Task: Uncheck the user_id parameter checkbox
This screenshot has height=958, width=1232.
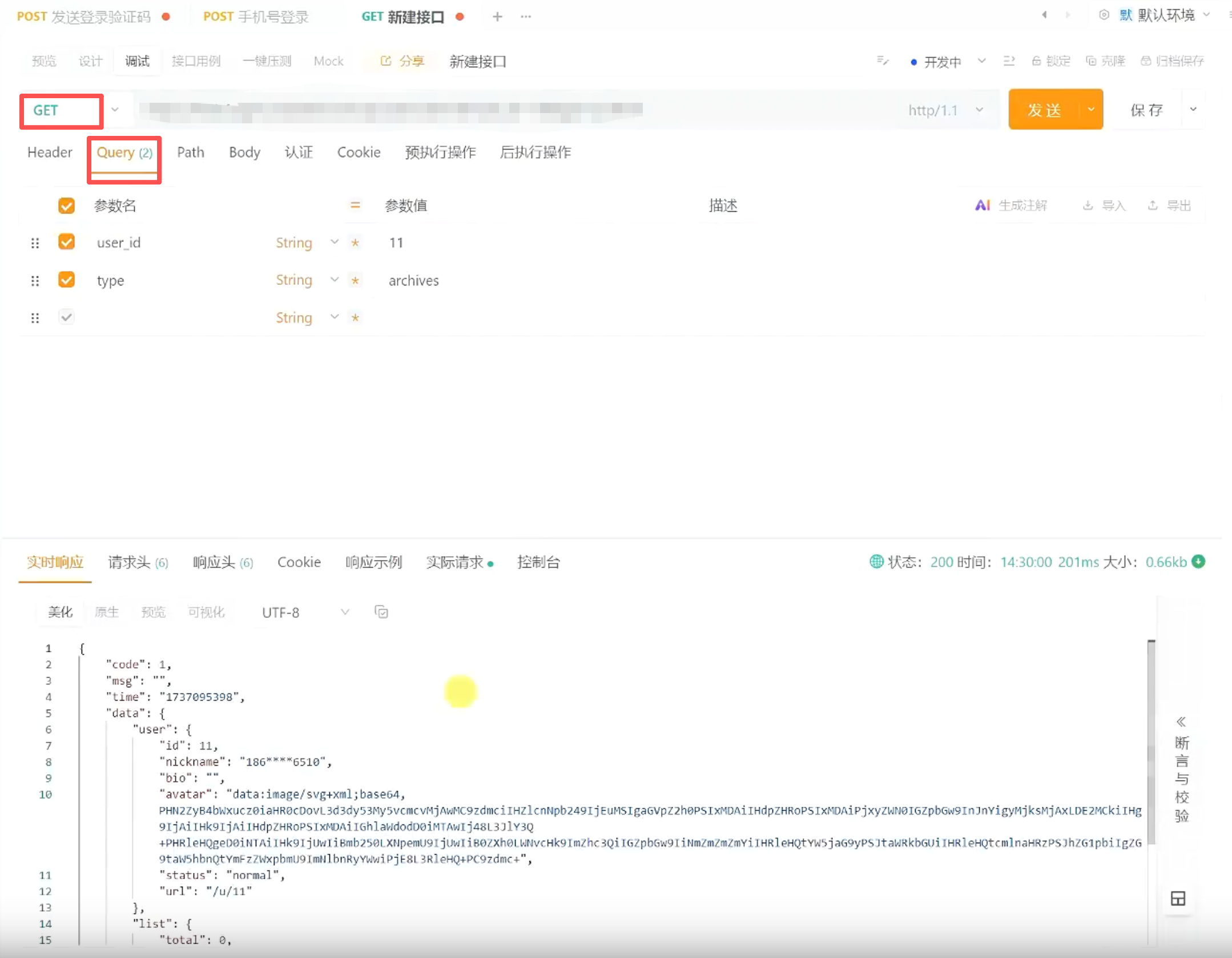Action: point(67,242)
